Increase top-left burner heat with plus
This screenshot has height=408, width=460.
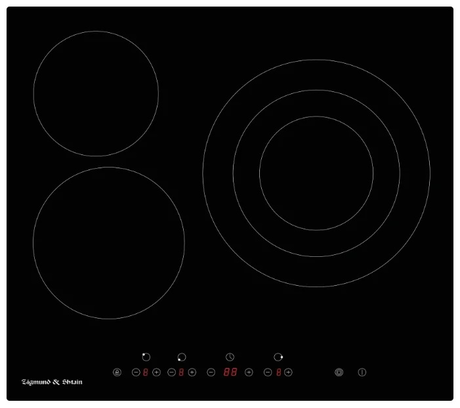[156, 372]
